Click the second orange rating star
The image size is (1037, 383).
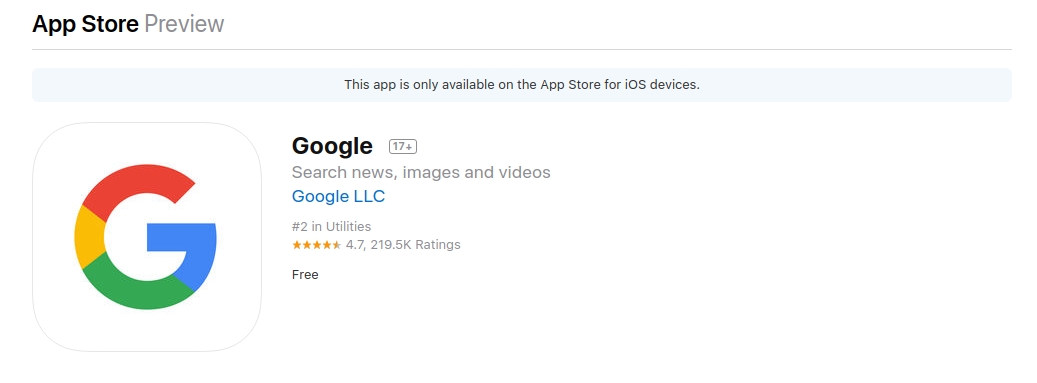[306, 245]
